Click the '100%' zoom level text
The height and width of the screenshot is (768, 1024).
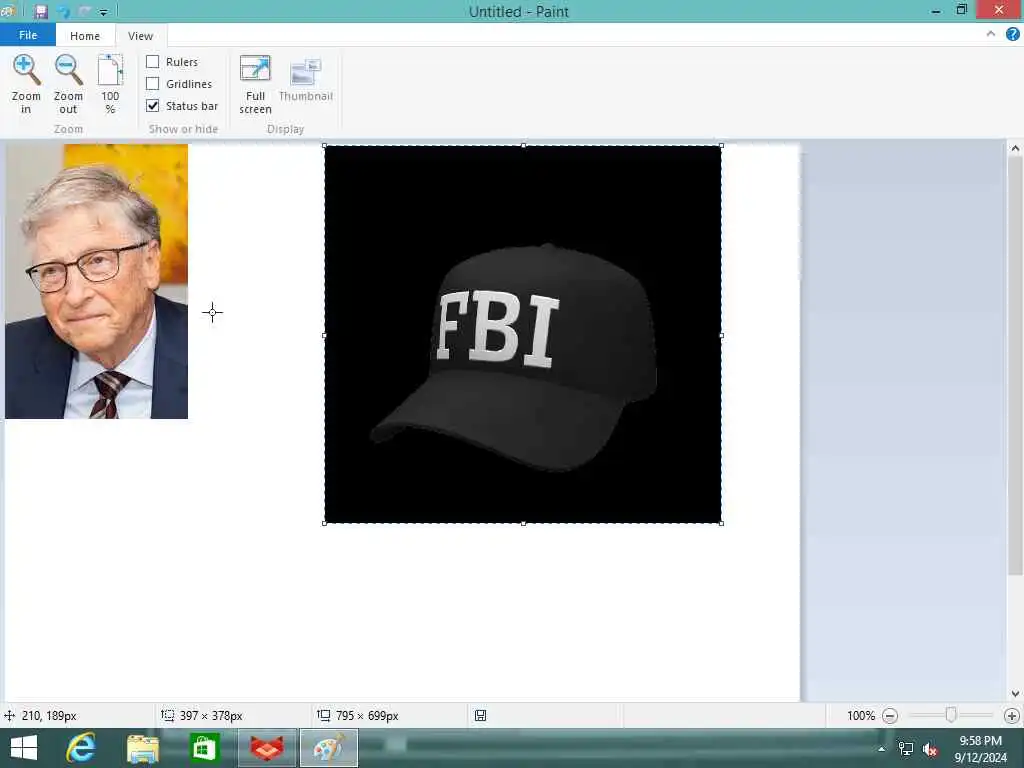click(861, 716)
